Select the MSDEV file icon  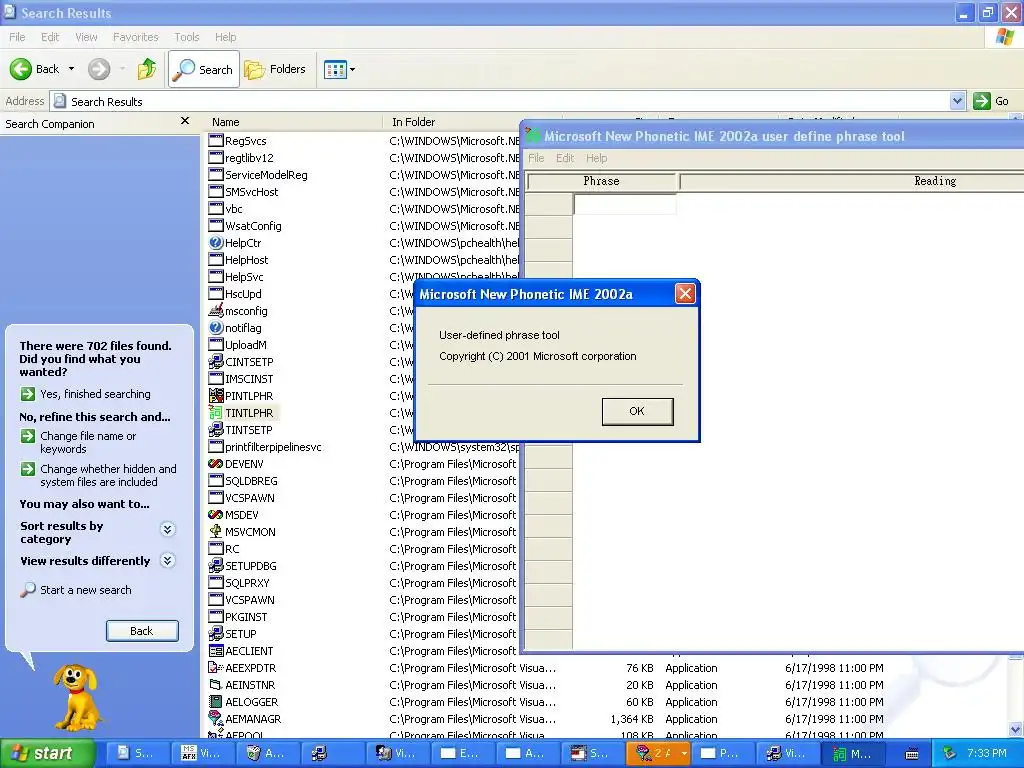click(216, 514)
